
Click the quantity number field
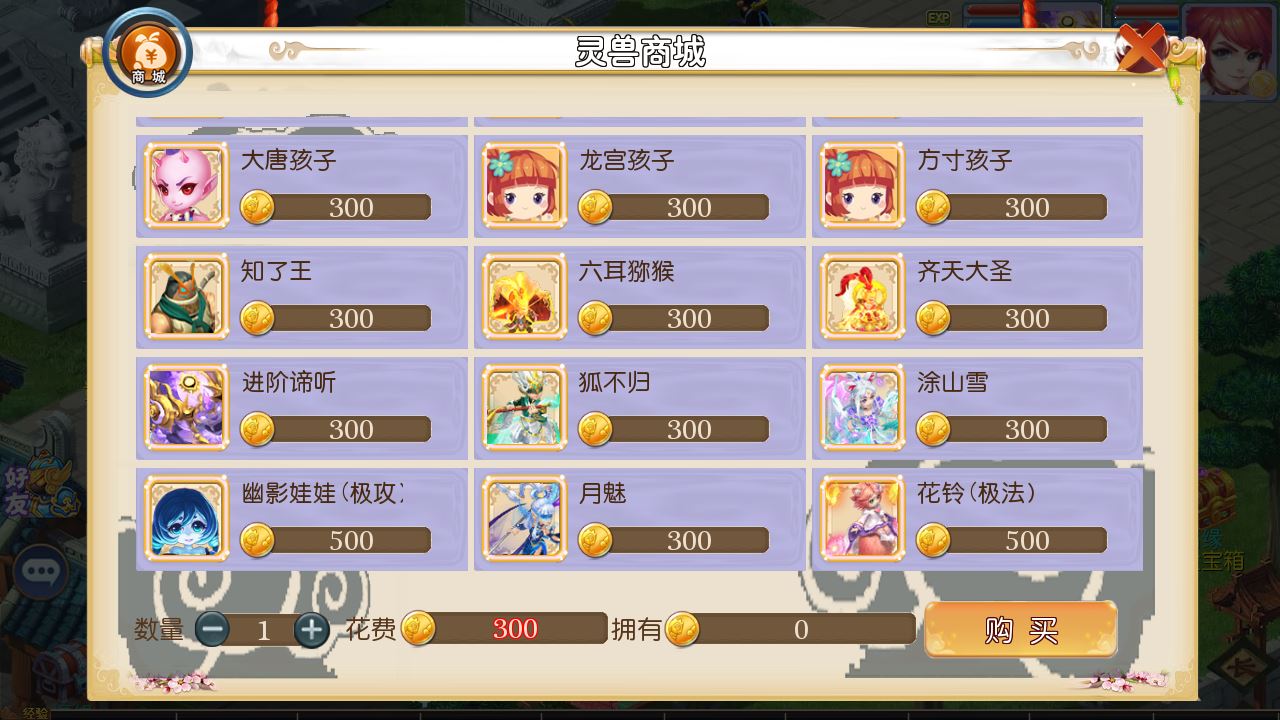(263, 630)
